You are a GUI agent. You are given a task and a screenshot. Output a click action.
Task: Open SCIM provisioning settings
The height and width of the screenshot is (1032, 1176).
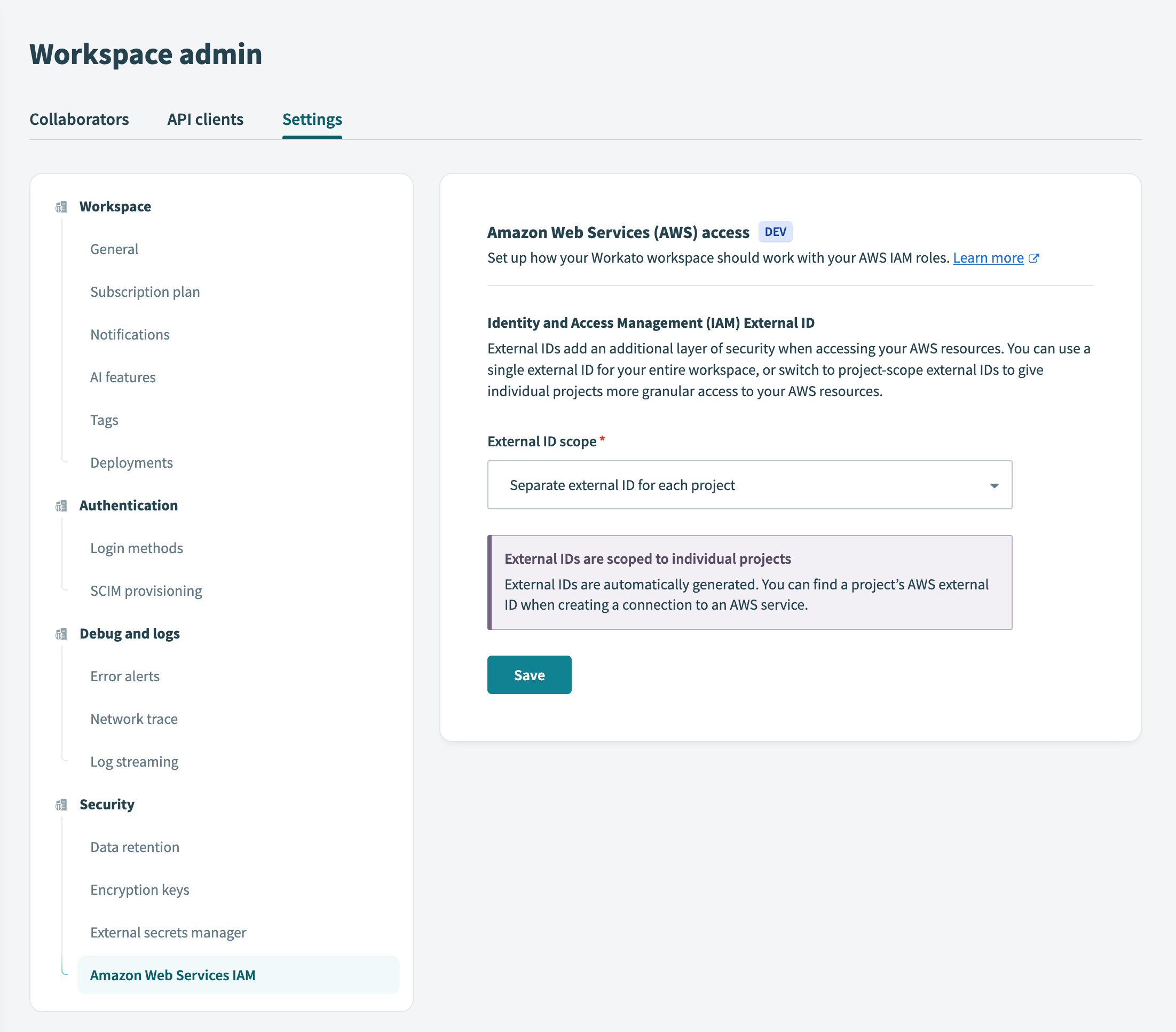tap(146, 590)
